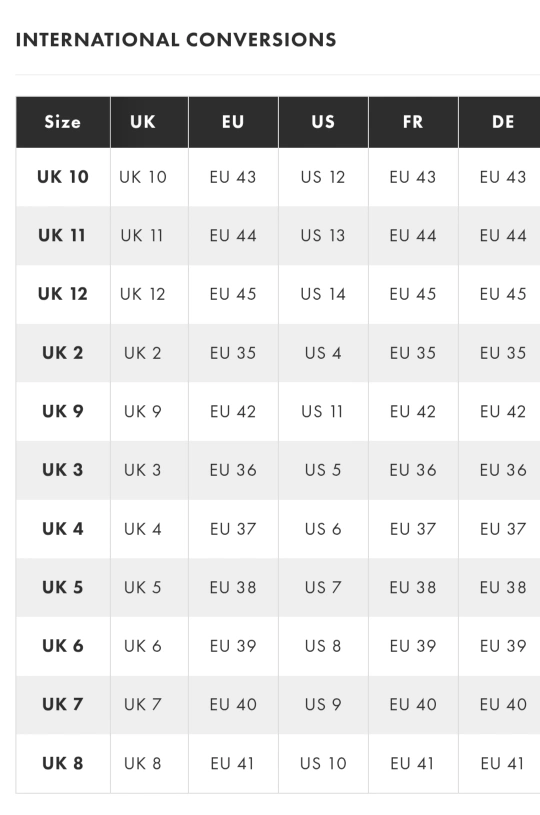Screen dimensions: 540x815
Task: Click the Size column header
Action: pyautogui.click(x=63, y=122)
